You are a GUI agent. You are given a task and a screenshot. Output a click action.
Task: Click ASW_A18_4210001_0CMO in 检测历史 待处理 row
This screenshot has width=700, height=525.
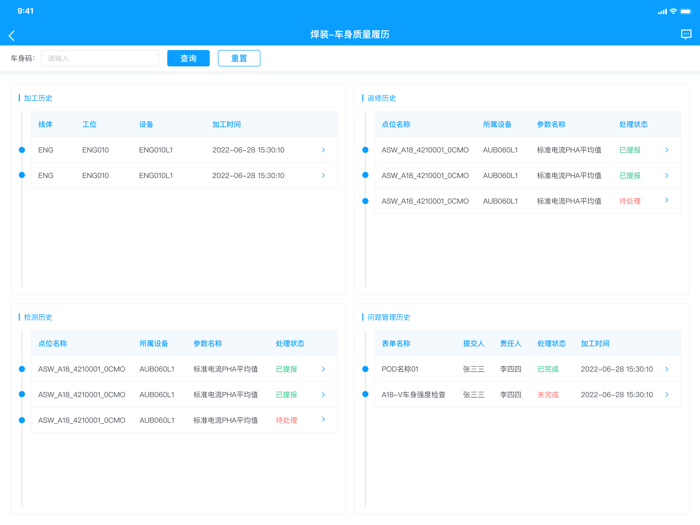pyautogui.click(x=82, y=420)
